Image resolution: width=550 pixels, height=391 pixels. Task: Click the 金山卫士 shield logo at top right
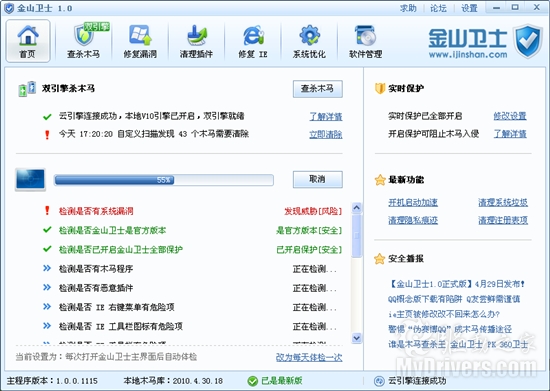[528, 41]
